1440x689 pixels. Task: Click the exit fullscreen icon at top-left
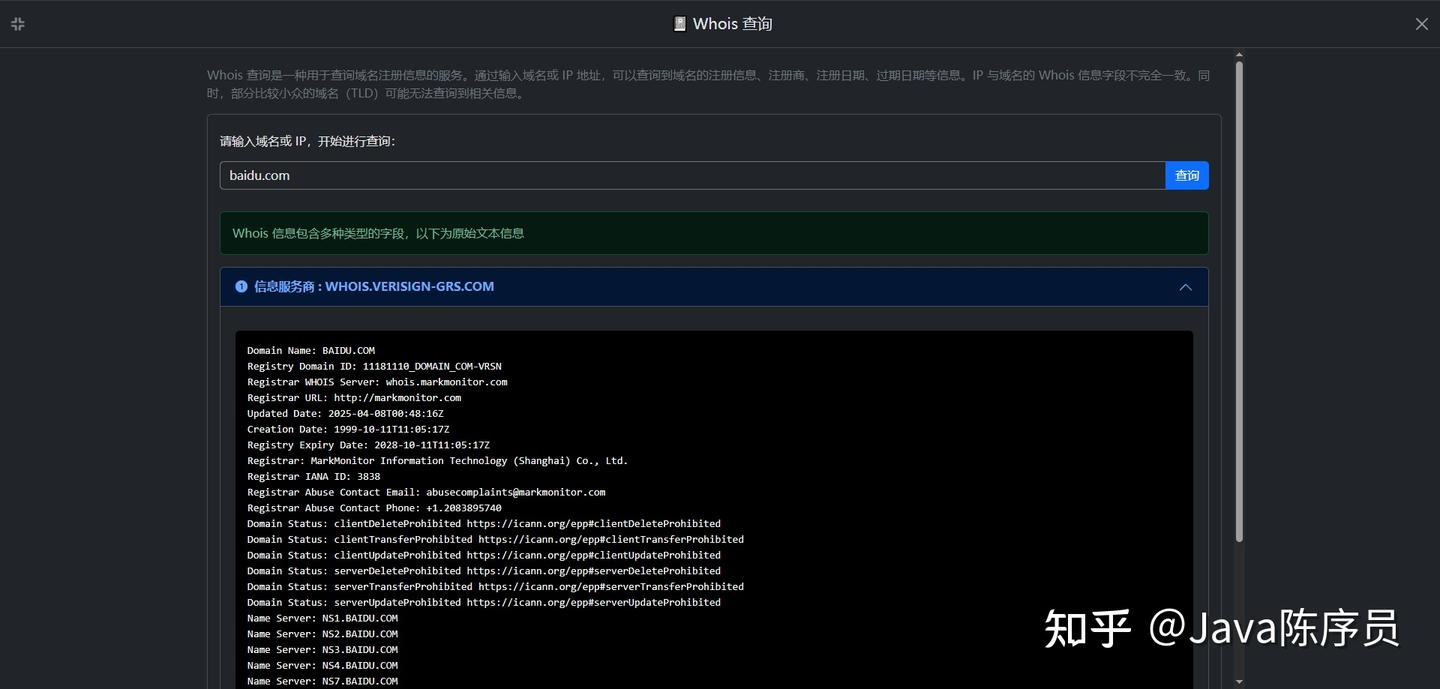[18, 24]
